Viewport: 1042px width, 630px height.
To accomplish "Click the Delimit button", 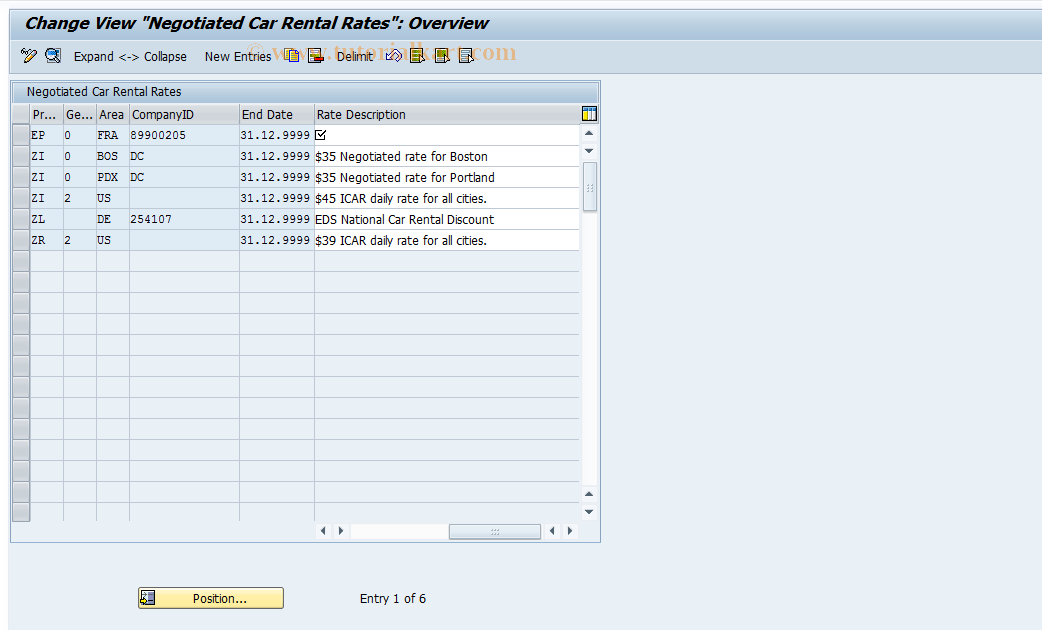I will (x=354, y=56).
